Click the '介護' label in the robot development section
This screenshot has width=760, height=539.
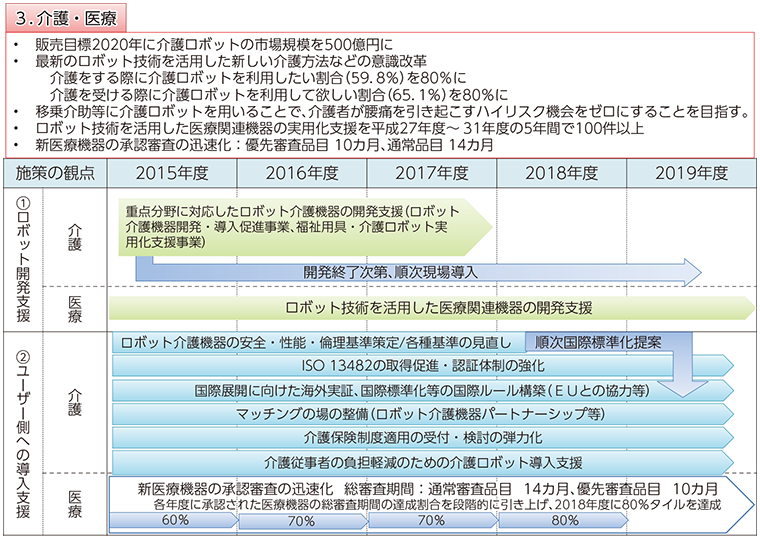[x=74, y=238]
